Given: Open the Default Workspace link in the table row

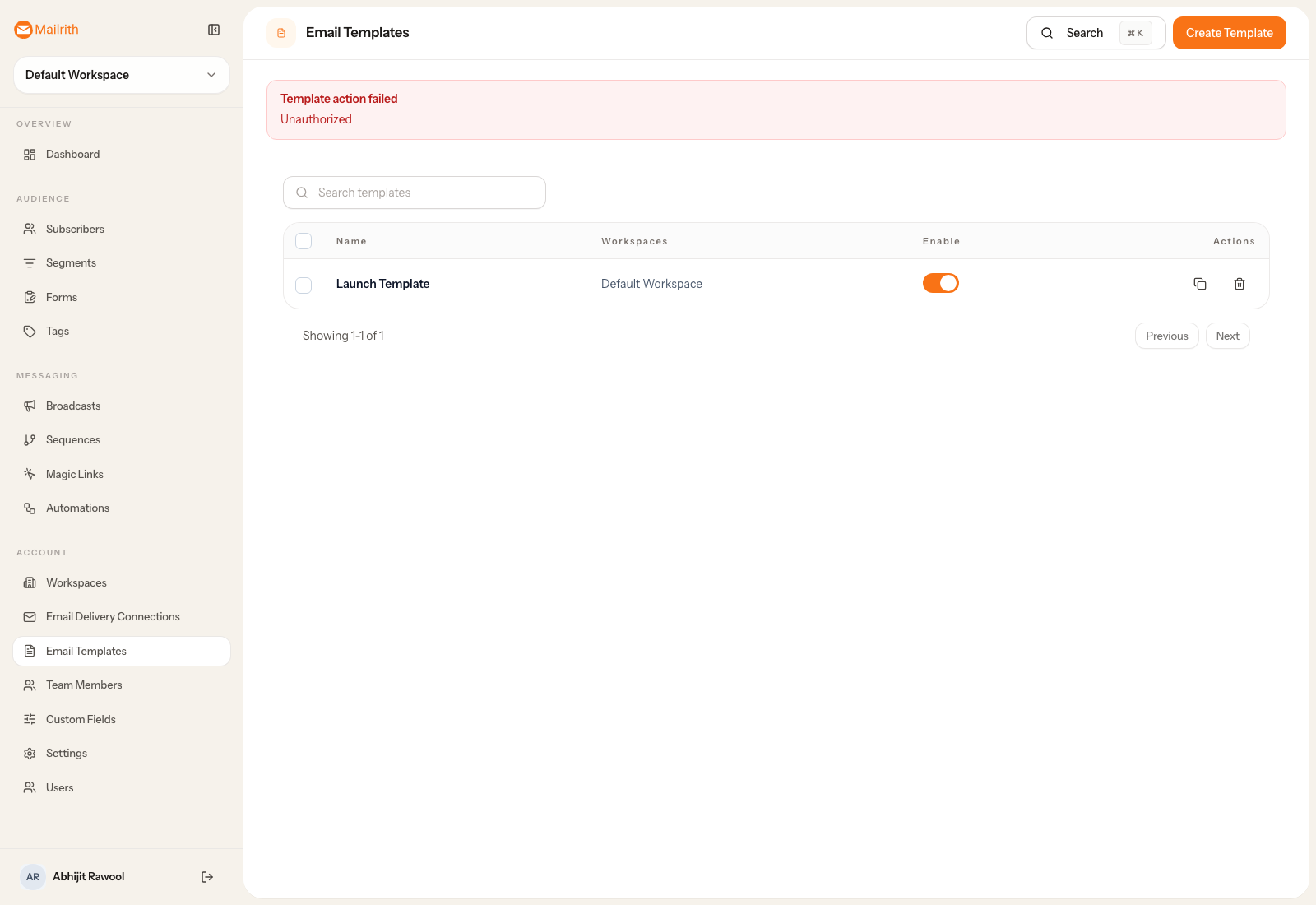Looking at the screenshot, I should click(651, 283).
